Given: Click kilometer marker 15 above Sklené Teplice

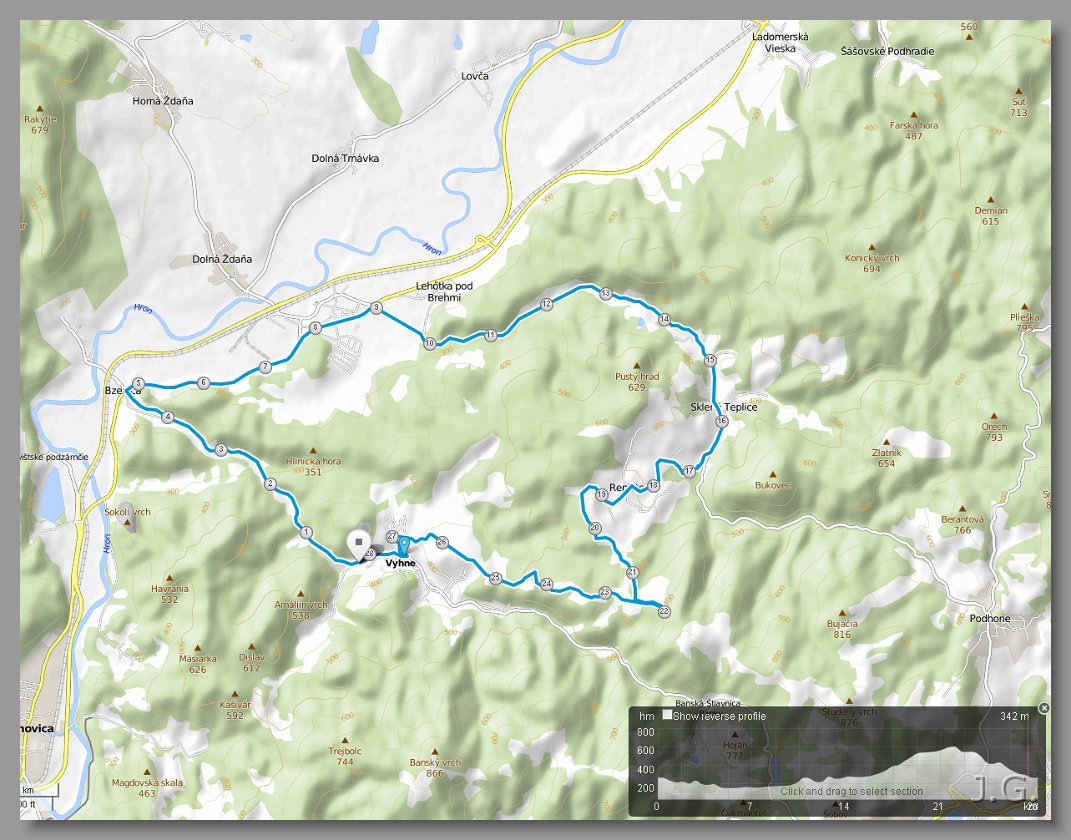Looking at the screenshot, I should pyautogui.click(x=710, y=360).
